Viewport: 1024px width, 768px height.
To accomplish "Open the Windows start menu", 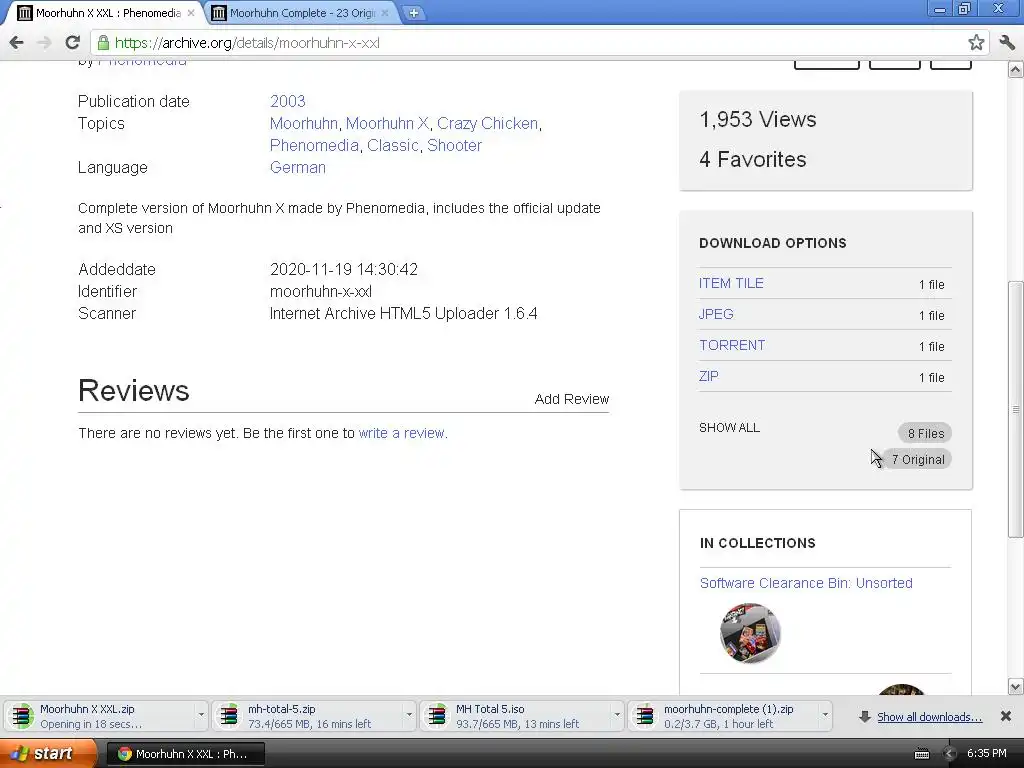I will pos(48,754).
